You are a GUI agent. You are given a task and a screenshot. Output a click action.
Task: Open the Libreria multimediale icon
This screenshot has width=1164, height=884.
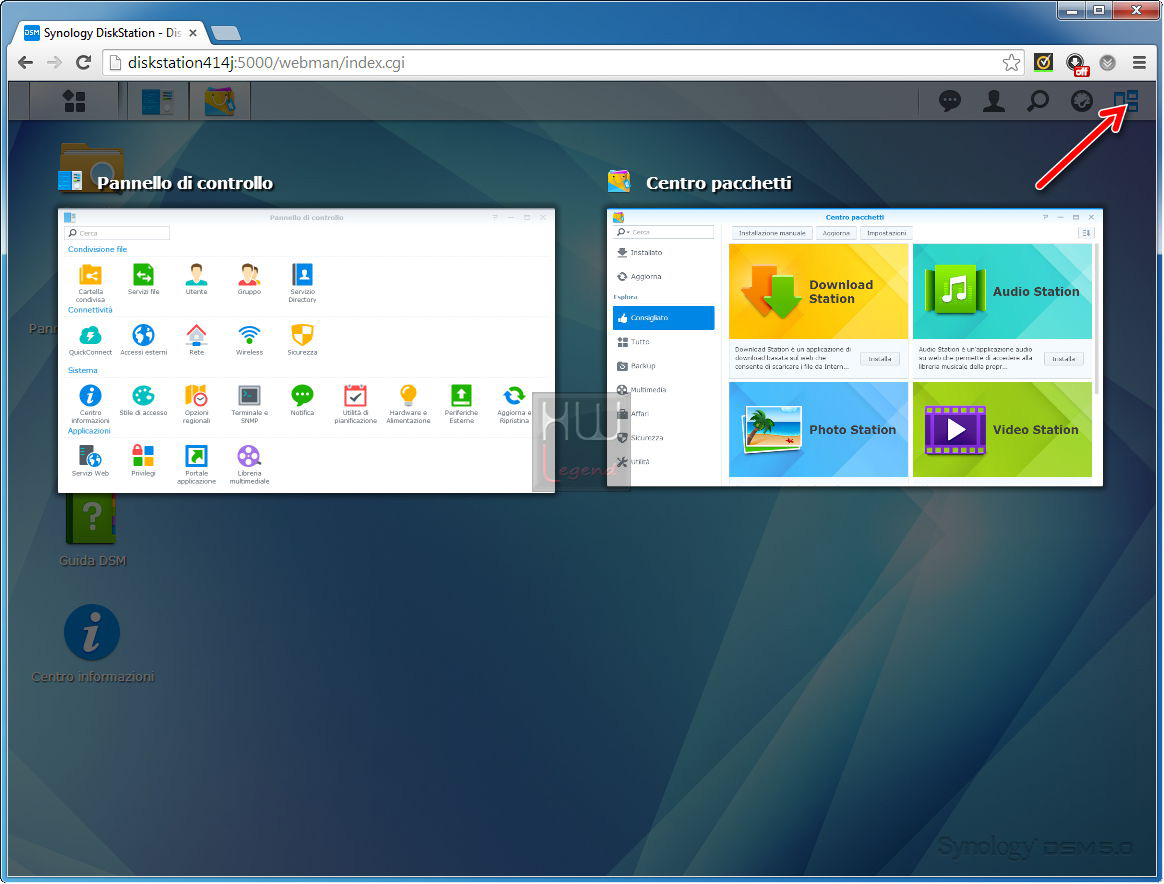pos(249,465)
